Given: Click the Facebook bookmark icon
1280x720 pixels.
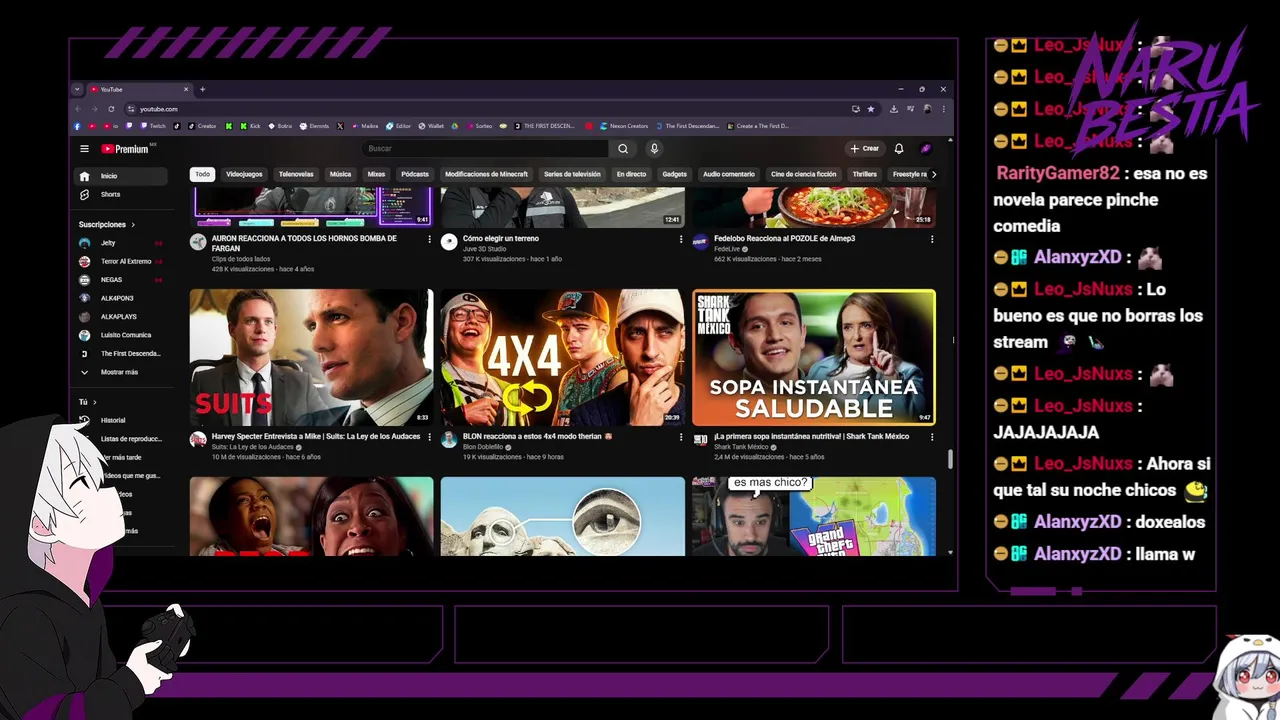Looking at the screenshot, I should click(x=78, y=126).
